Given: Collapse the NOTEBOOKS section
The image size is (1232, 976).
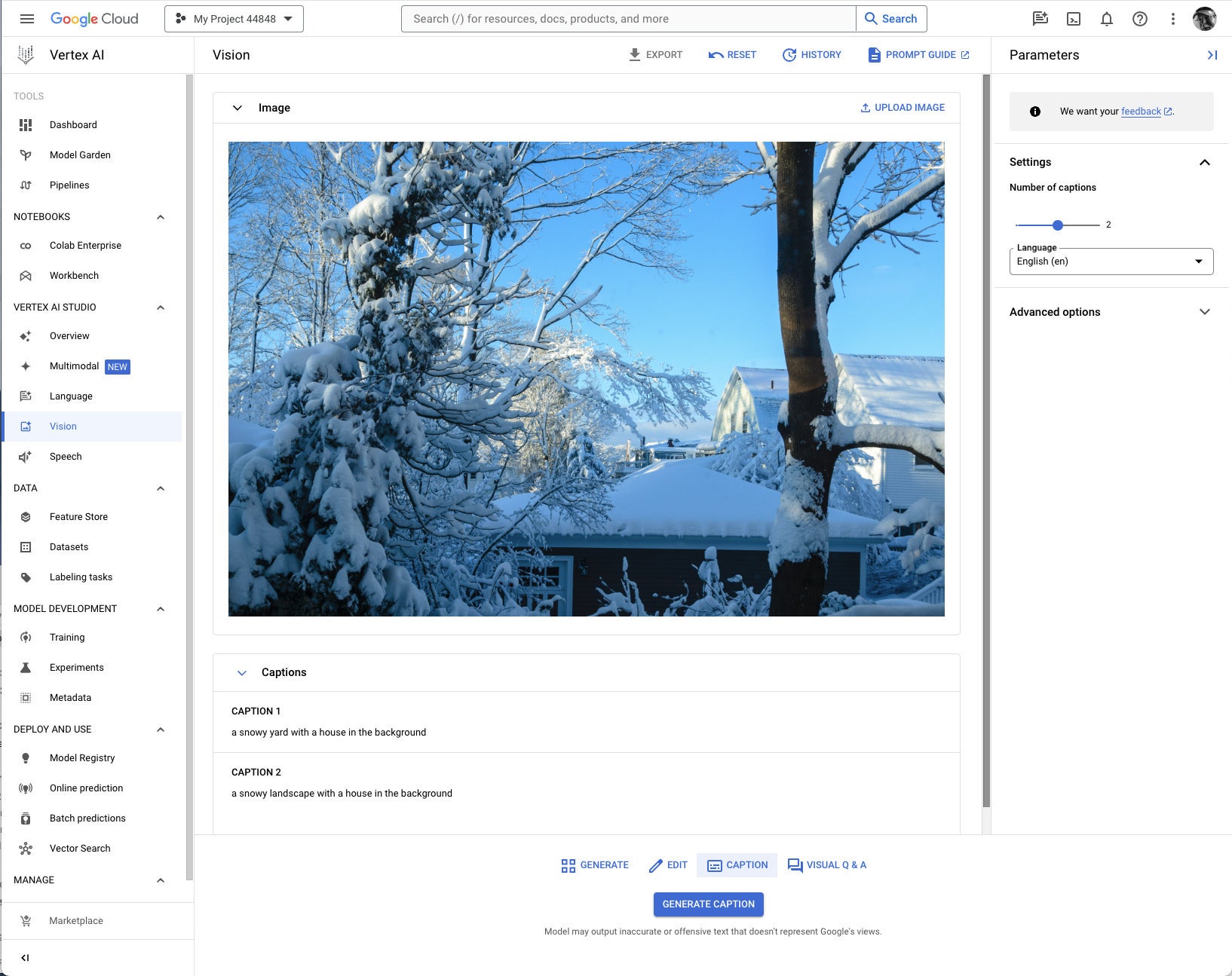Looking at the screenshot, I should (x=160, y=217).
